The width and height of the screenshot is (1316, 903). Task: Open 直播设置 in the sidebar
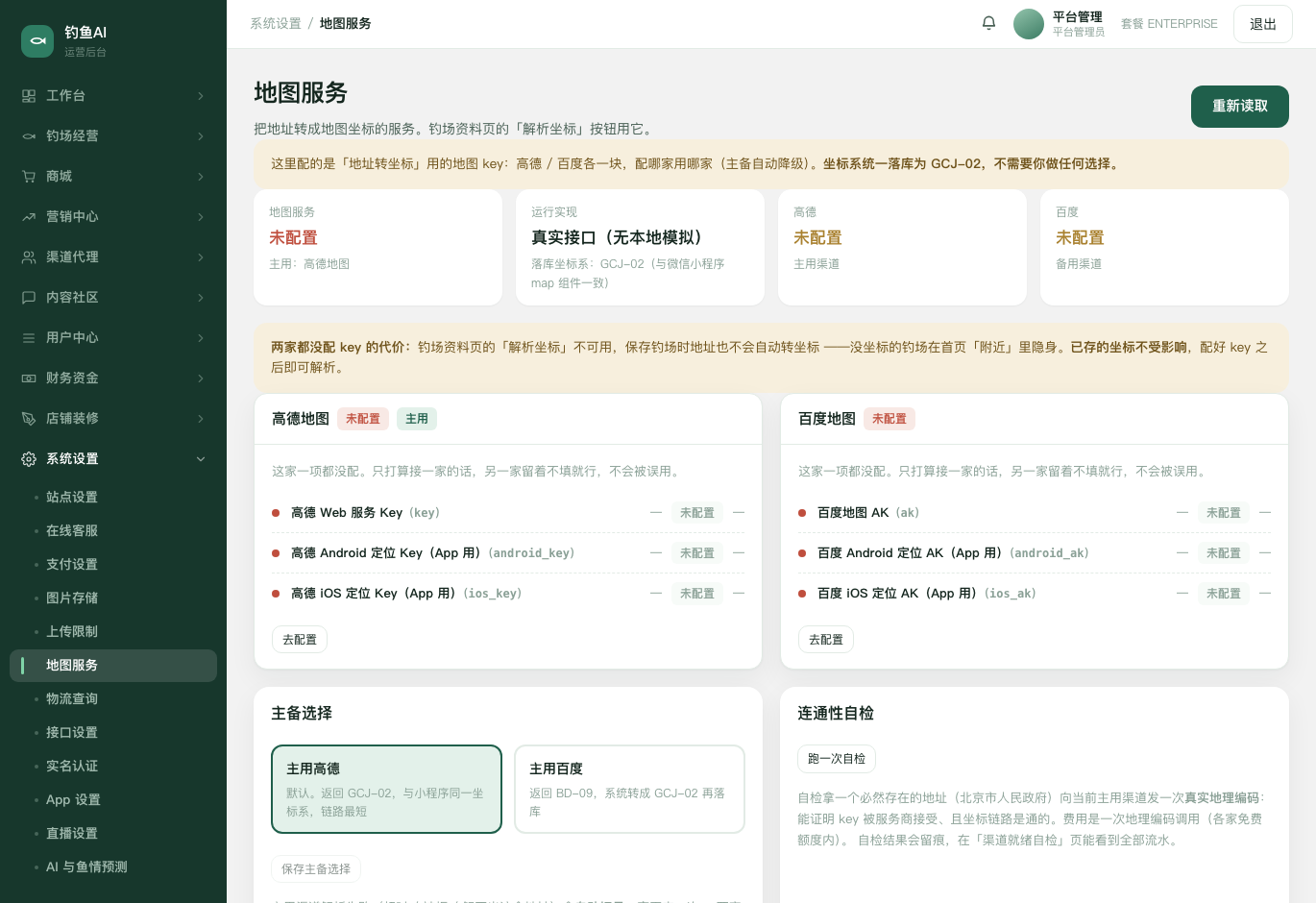pos(113,833)
